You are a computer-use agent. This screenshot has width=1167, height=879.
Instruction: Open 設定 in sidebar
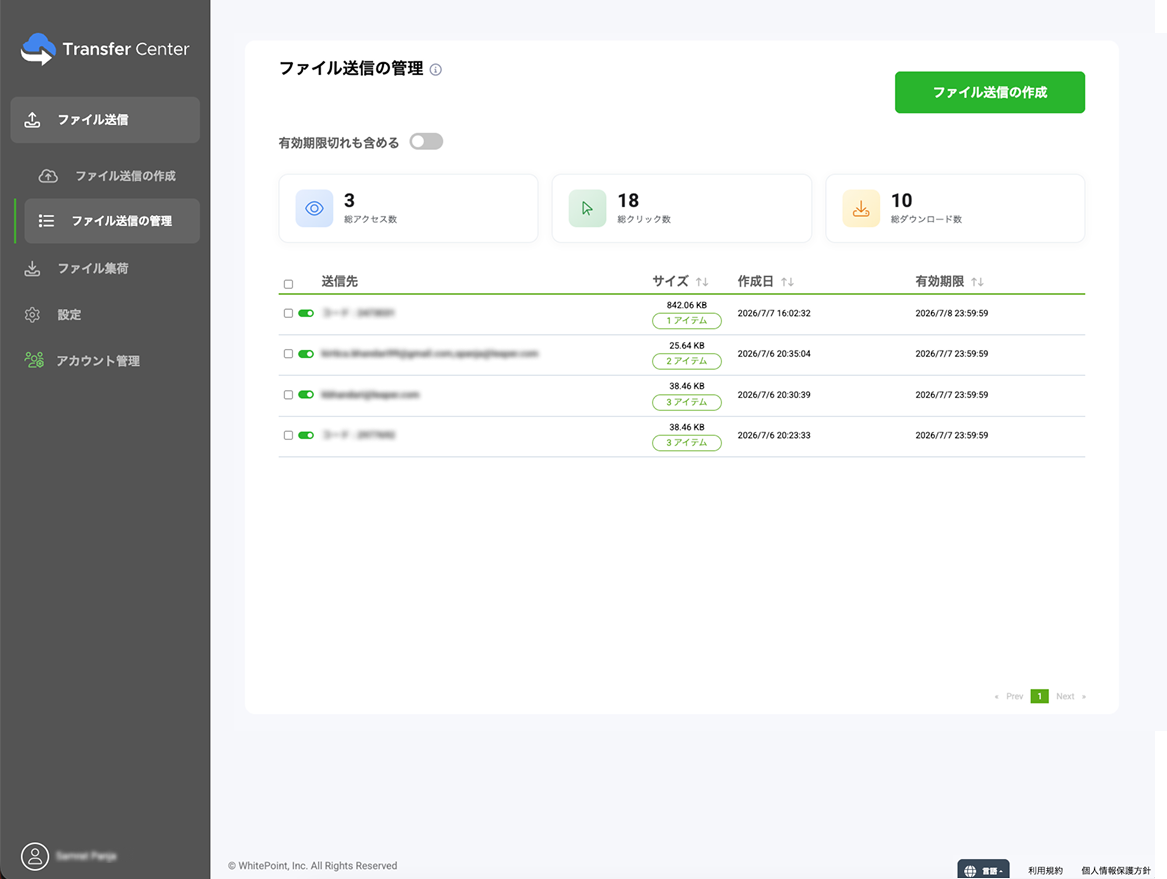[x=69, y=315]
